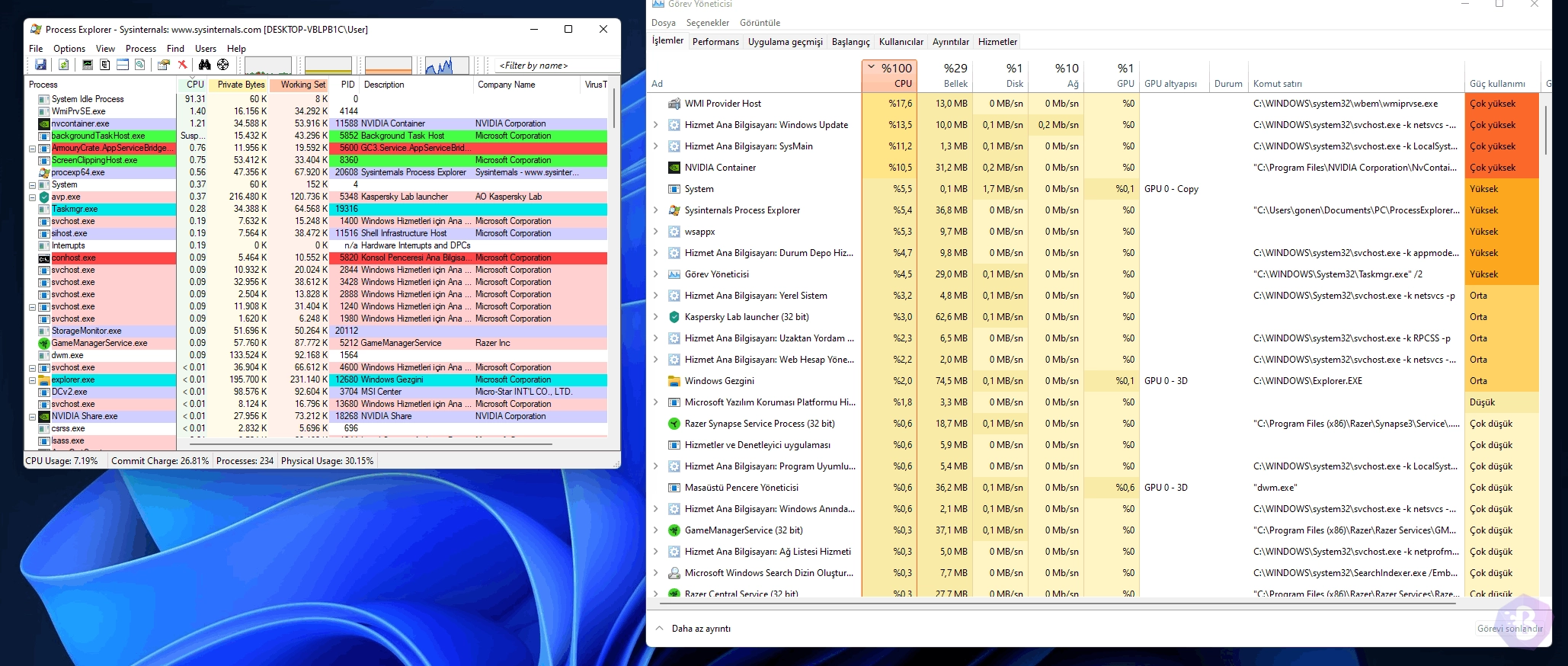Switch to the Performans tab
The height and width of the screenshot is (666, 1568).
point(715,42)
